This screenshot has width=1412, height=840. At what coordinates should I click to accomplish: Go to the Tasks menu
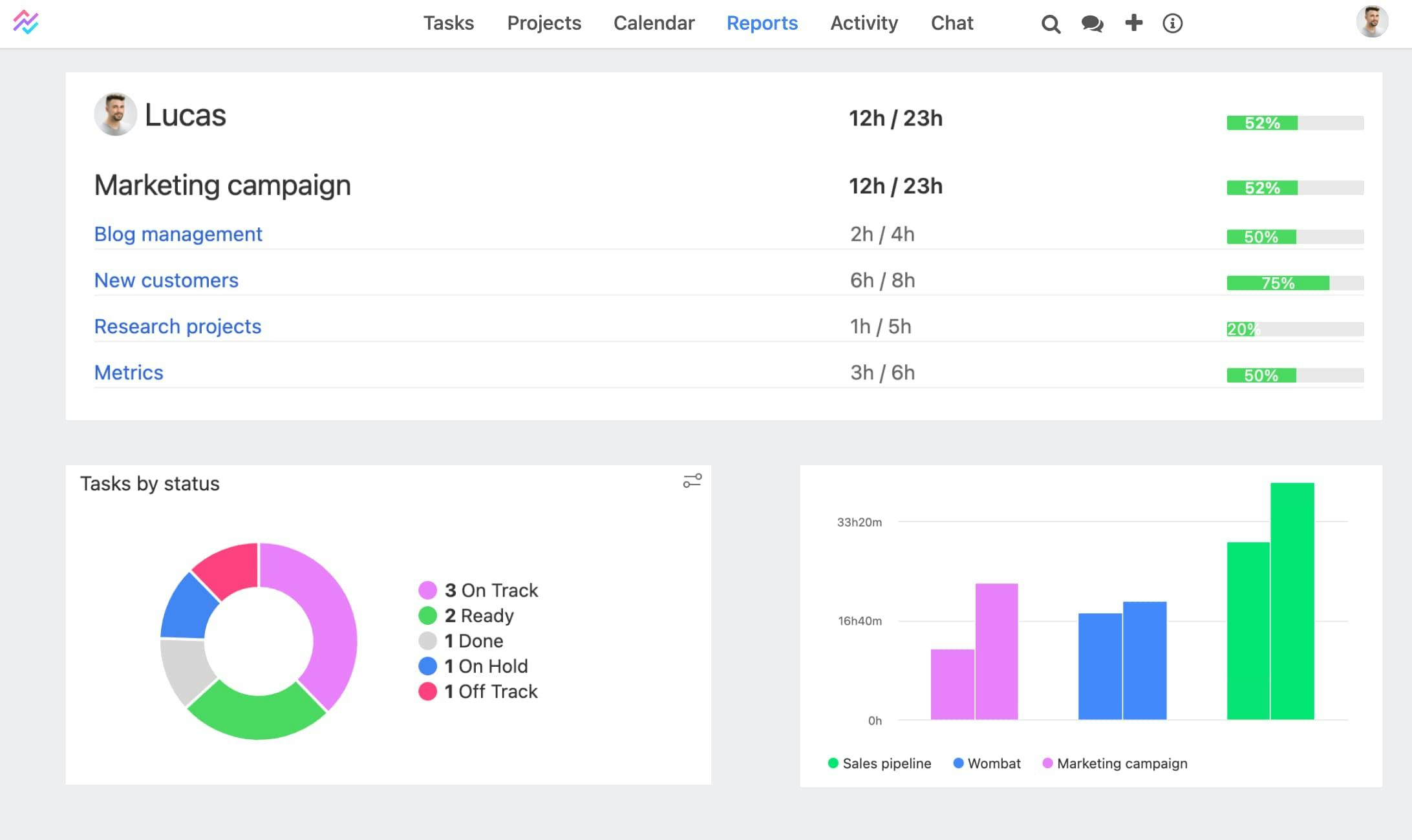click(x=448, y=23)
